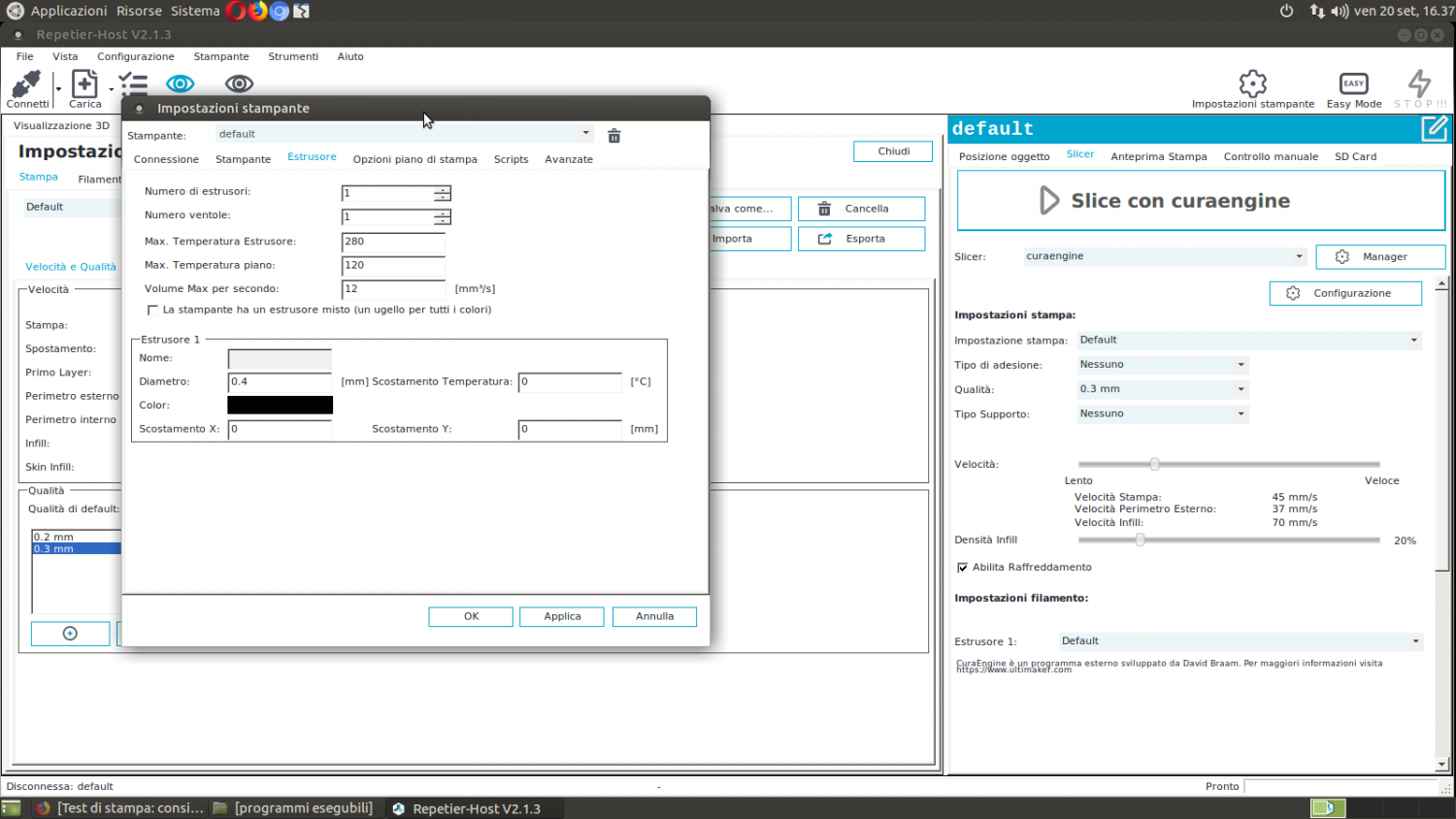Image resolution: width=1456 pixels, height=819 pixels.
Task: Expand the Stampante default dropdown in dialog
Action: tap(404, 134)
